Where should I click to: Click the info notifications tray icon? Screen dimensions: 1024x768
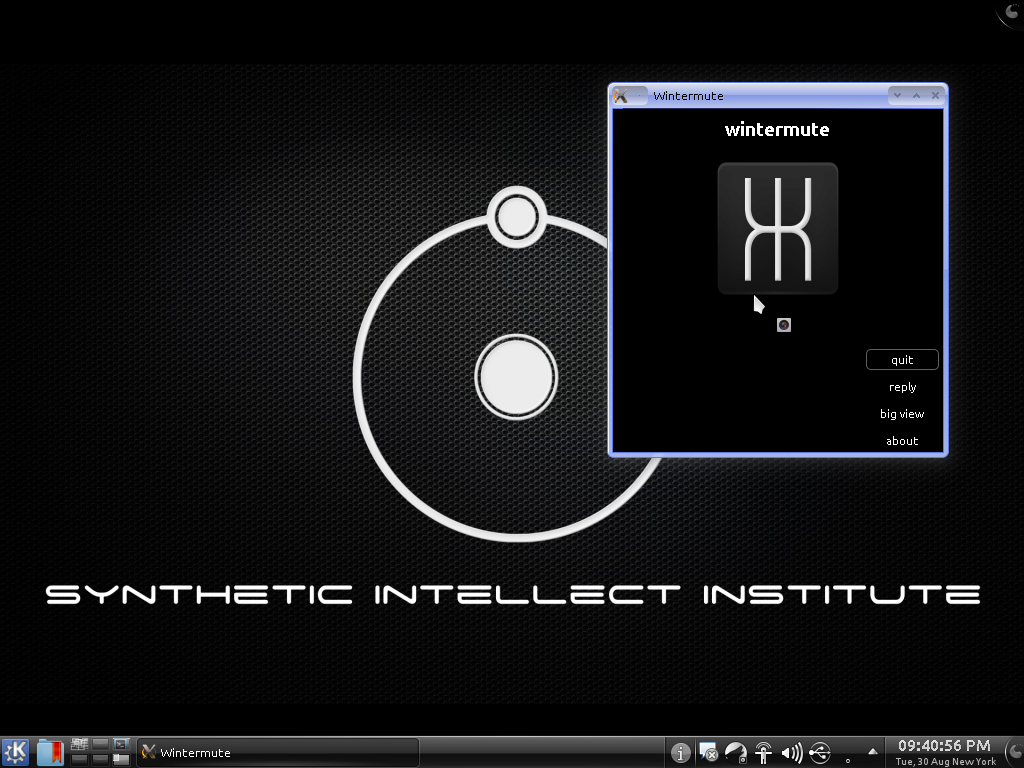pos(680,753)
